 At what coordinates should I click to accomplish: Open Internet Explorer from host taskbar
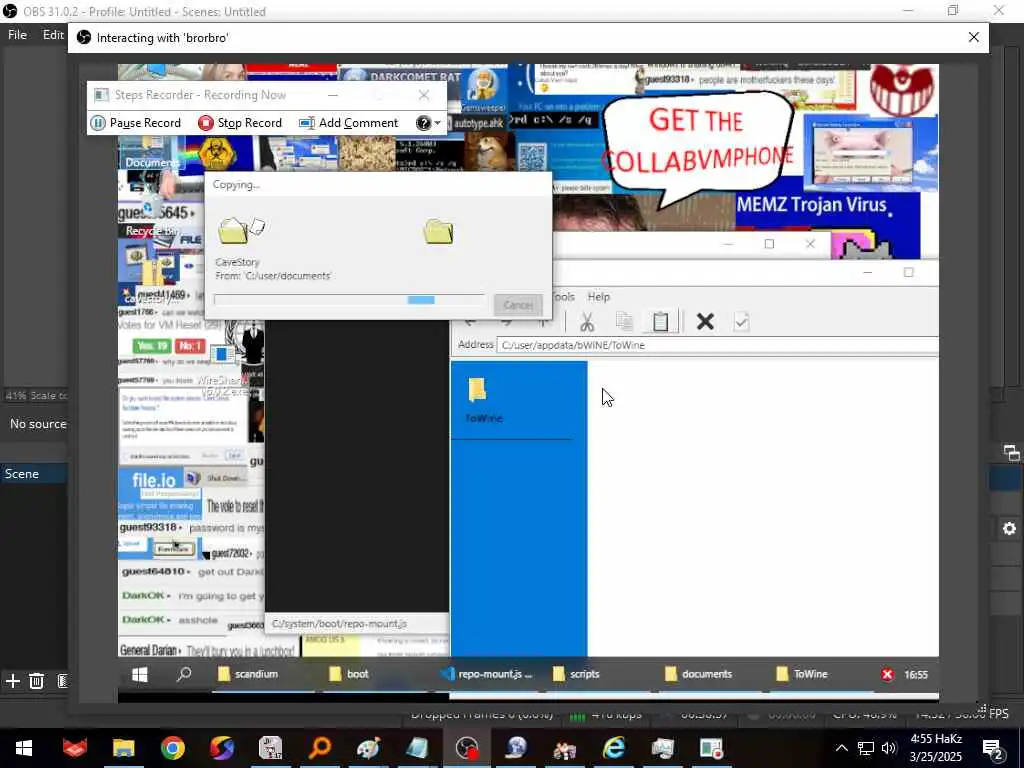pos(614,748)
